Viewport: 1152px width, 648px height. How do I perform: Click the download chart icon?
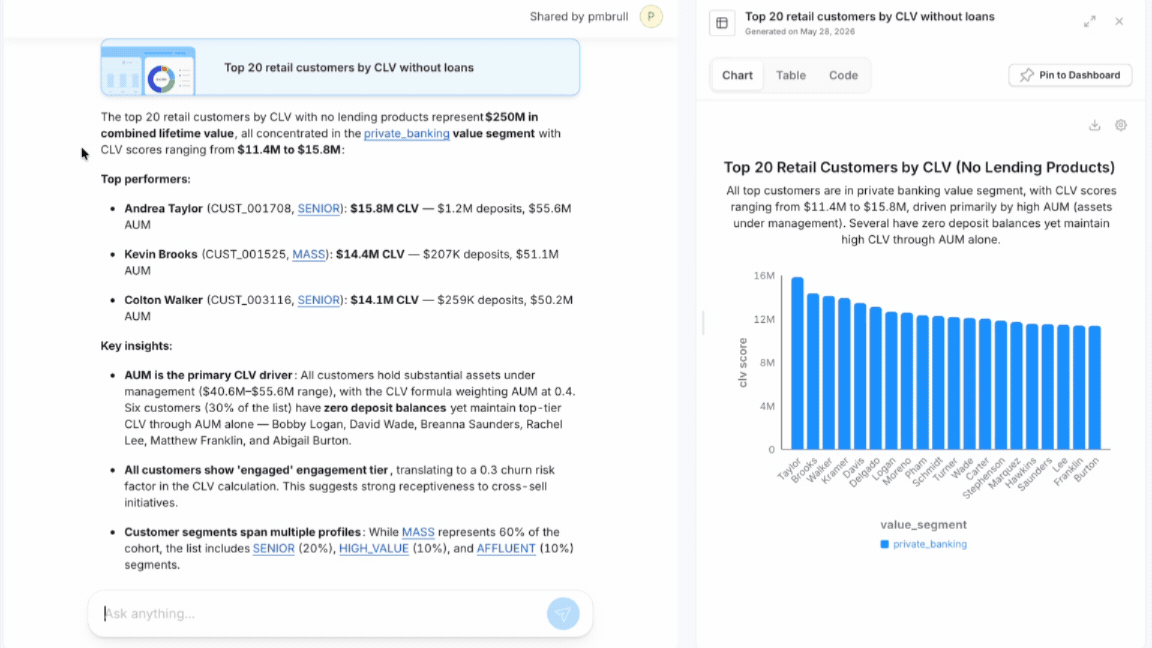[x=1095, y=125]
